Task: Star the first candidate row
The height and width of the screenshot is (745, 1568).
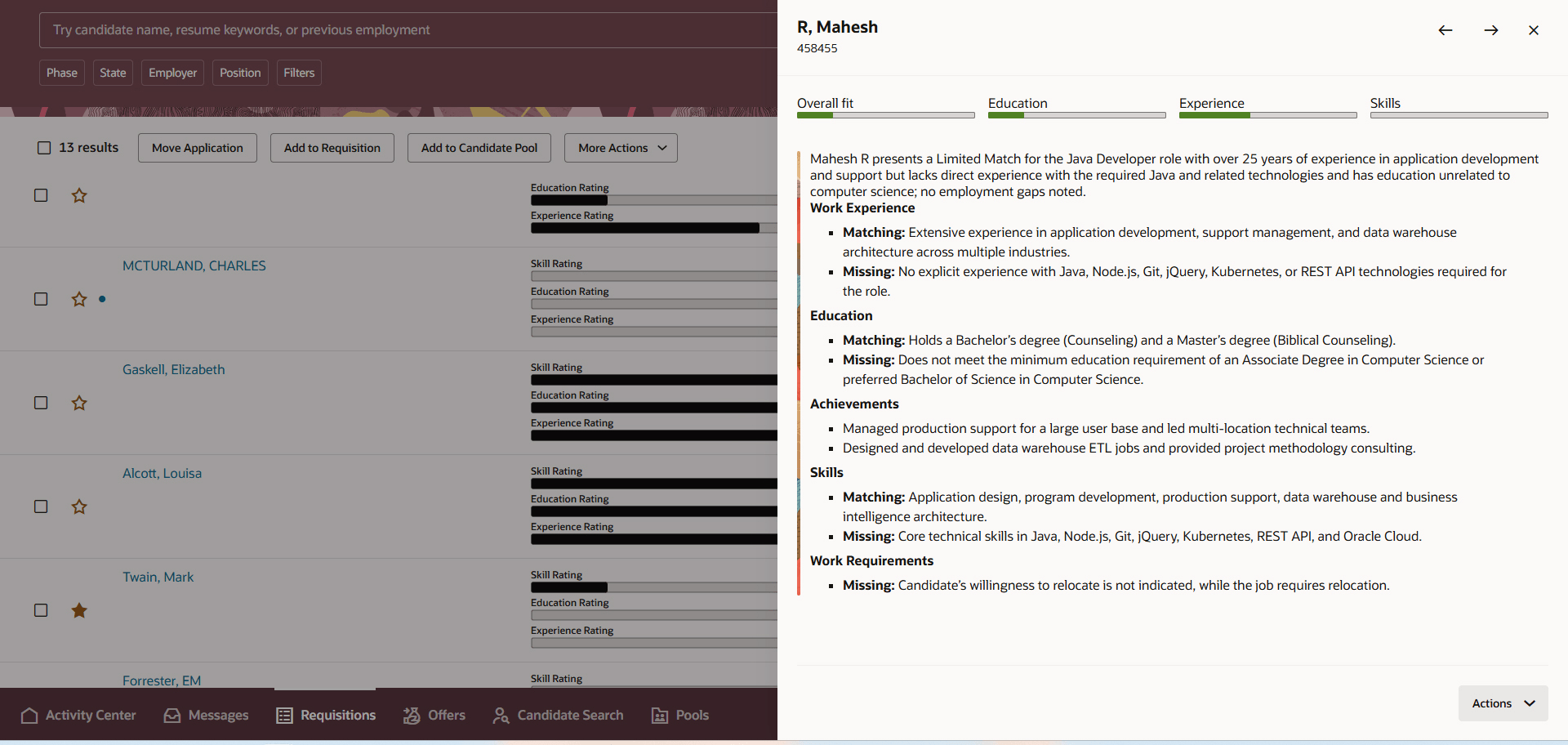Action: click(79, 195)
